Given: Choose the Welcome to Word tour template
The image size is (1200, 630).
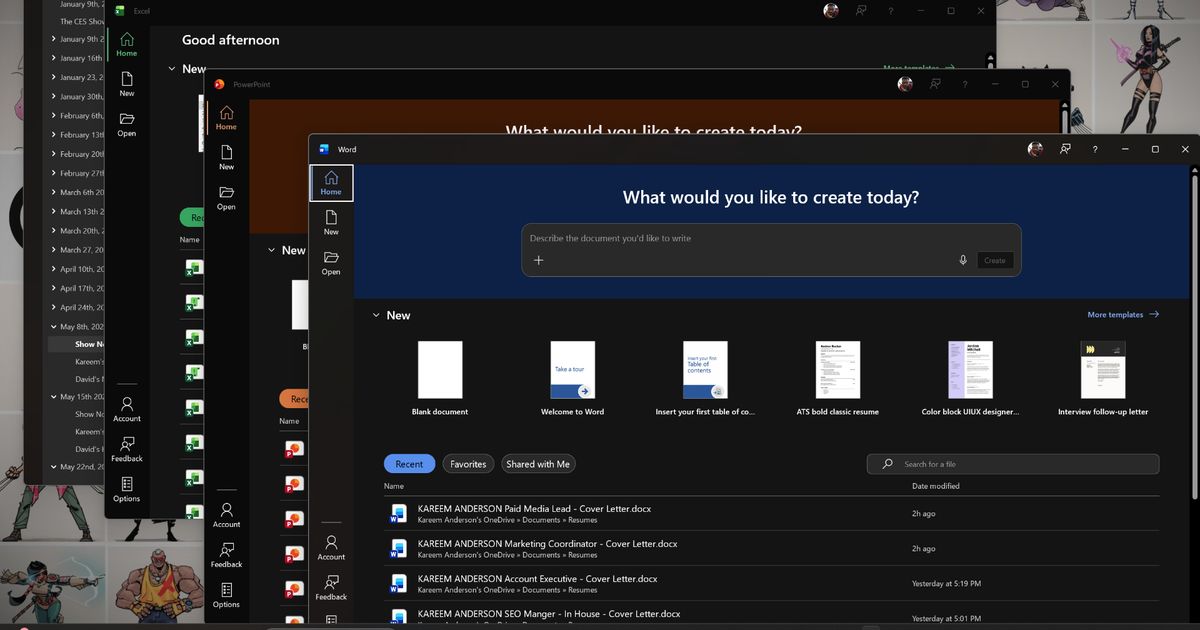Looking at the screenshot, I should [572, 378].
